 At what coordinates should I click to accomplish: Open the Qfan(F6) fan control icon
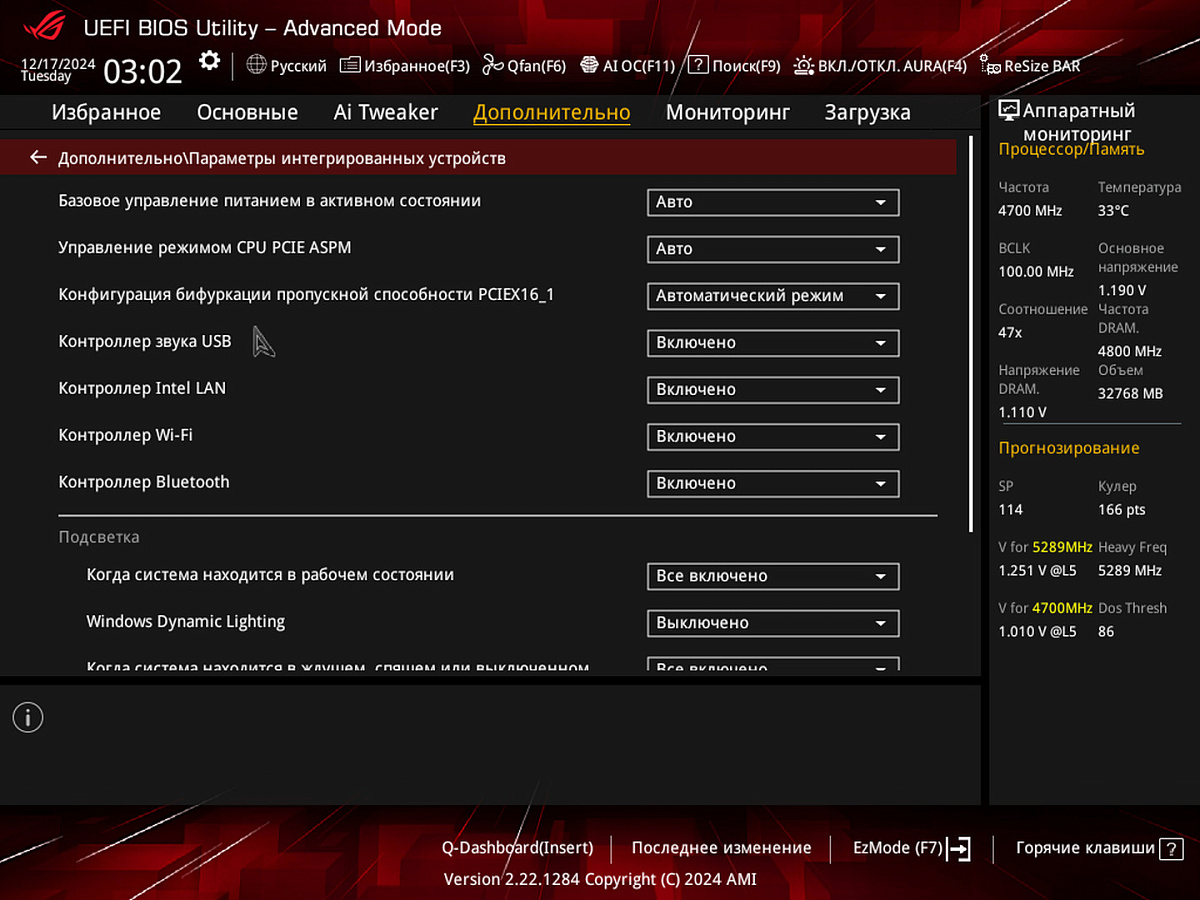click(x=493, y=65)
